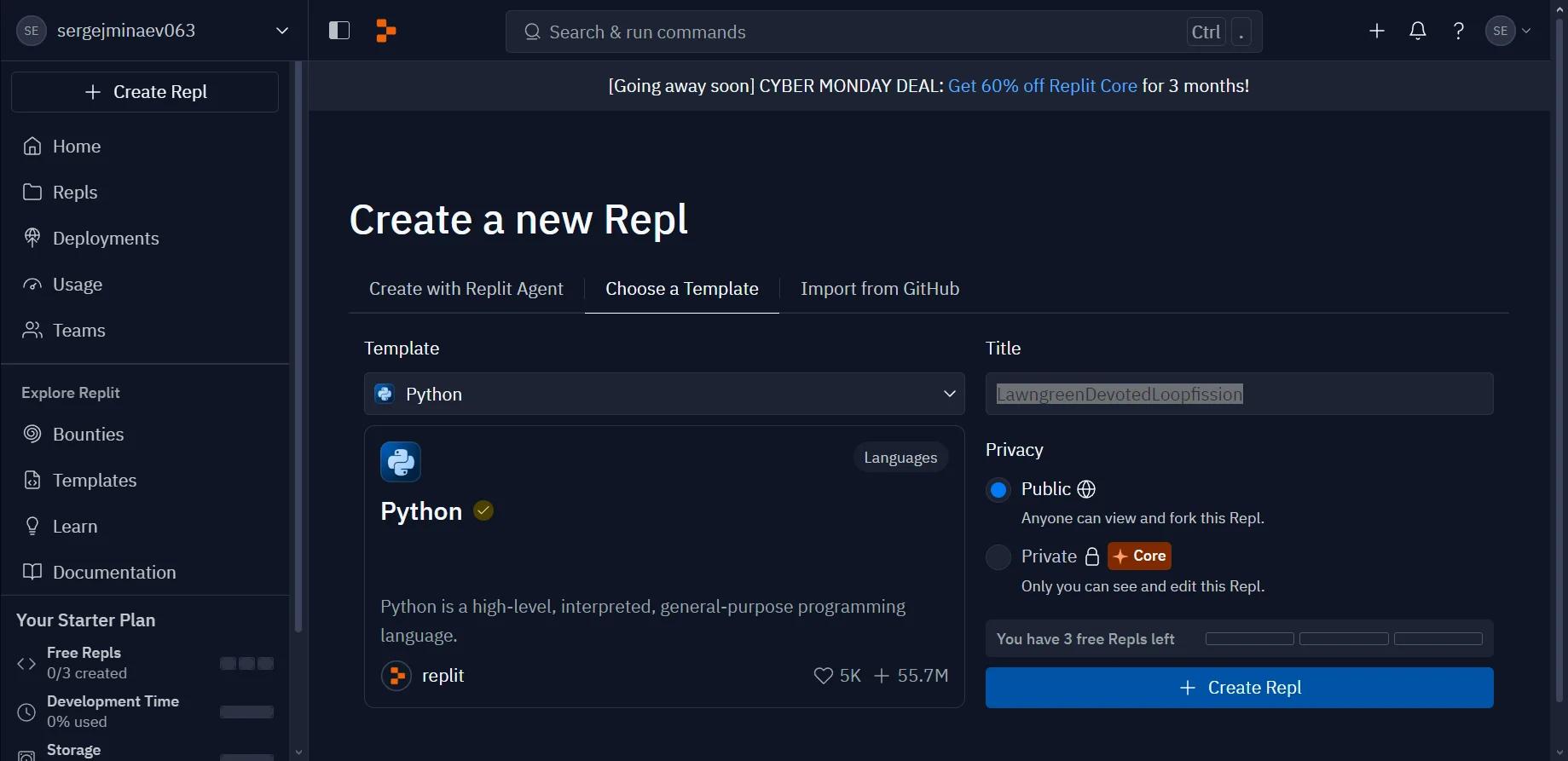Expand the Python template dropdown
The width and height of the screenshot is (1568, 761).
click(x=664, y=394)
